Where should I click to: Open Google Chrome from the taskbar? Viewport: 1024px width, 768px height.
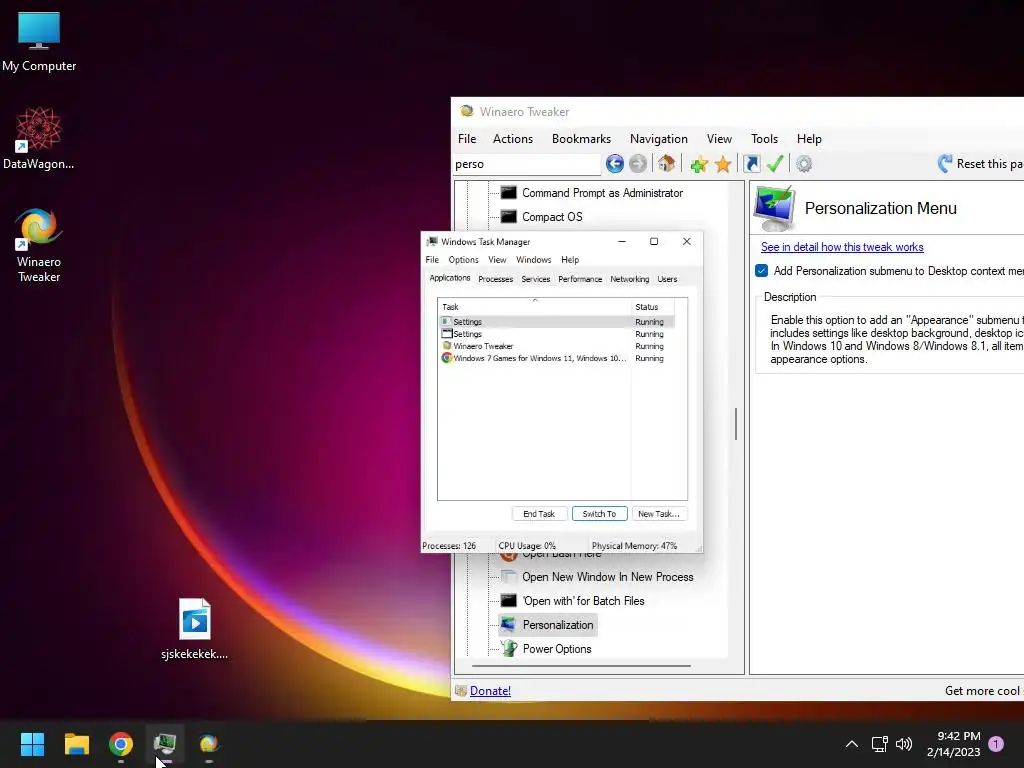click(x=121, y=744)
